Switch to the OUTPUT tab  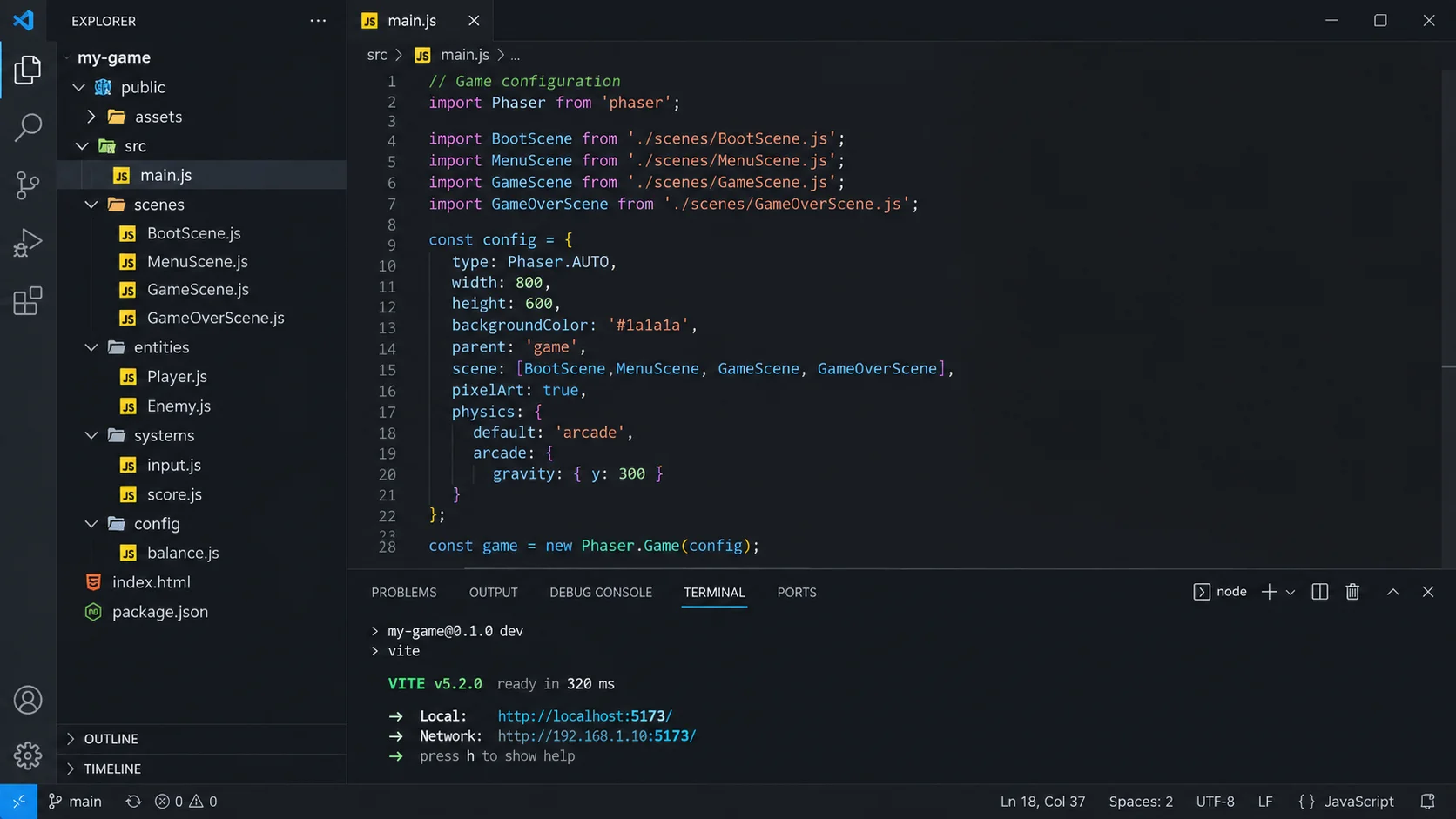coord(493,593)
